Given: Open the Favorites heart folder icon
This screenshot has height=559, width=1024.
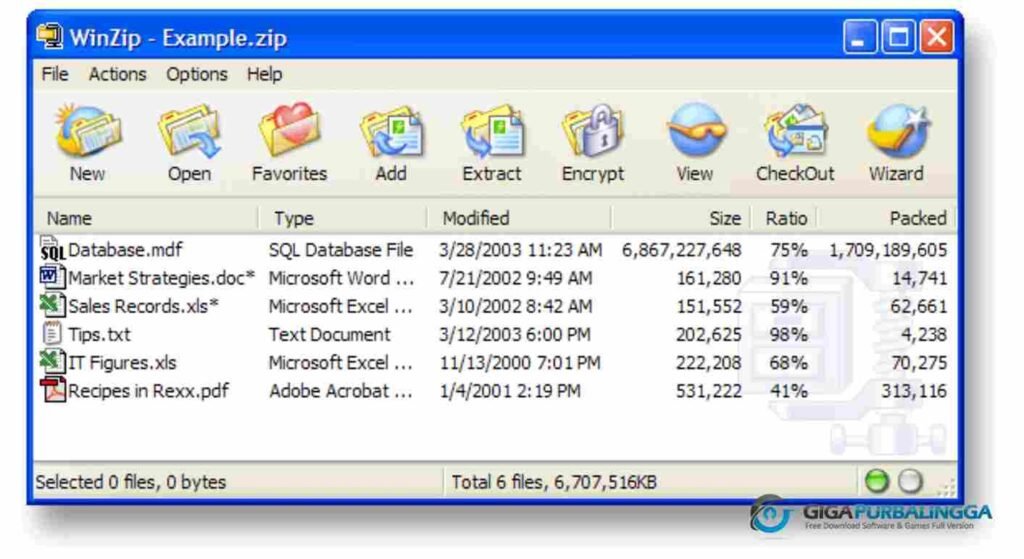Looking at the screenshot, I should point(290,129).
